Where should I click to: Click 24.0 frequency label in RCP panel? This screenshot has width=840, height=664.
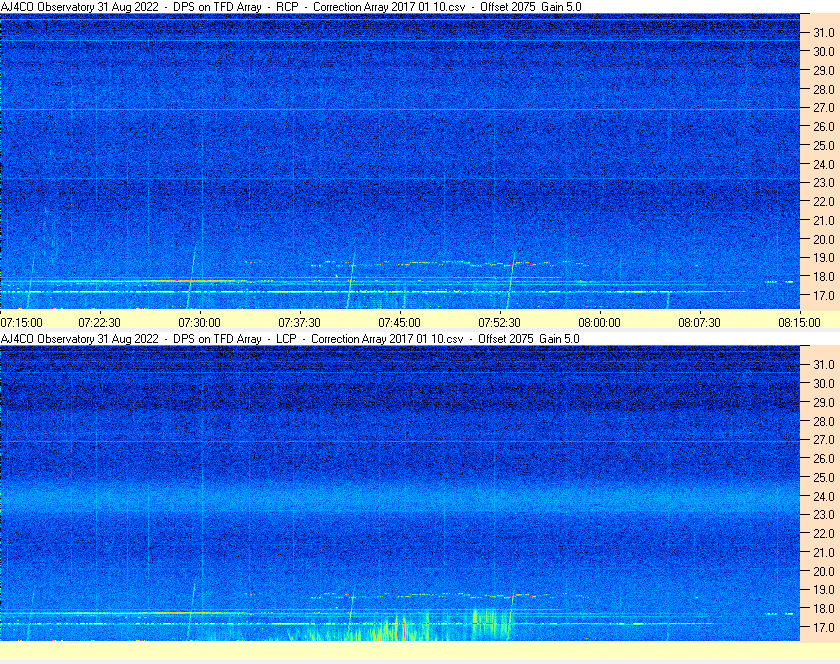click(x=824, y=164)
